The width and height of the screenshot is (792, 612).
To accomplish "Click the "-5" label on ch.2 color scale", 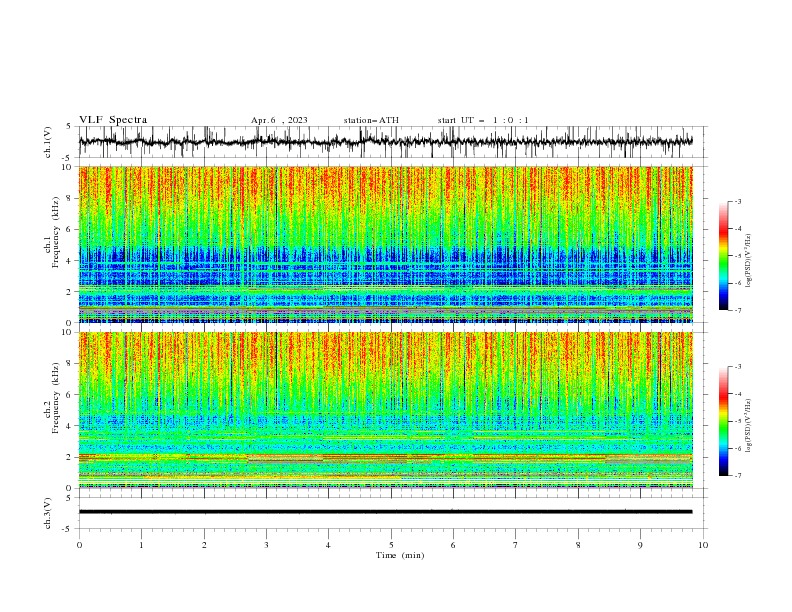I will (738, 421).
